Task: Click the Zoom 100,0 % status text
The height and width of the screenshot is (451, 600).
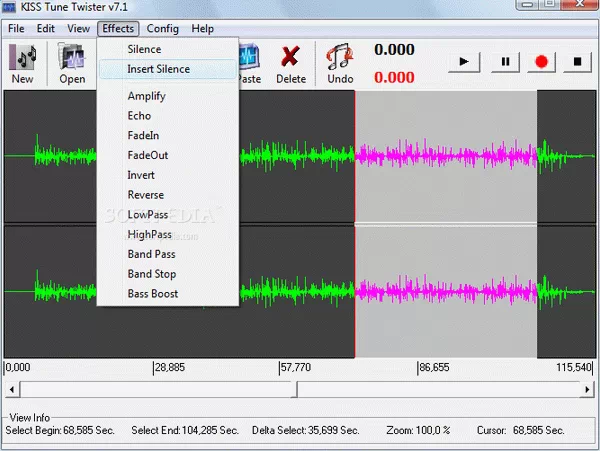Action: coord(418,430)
